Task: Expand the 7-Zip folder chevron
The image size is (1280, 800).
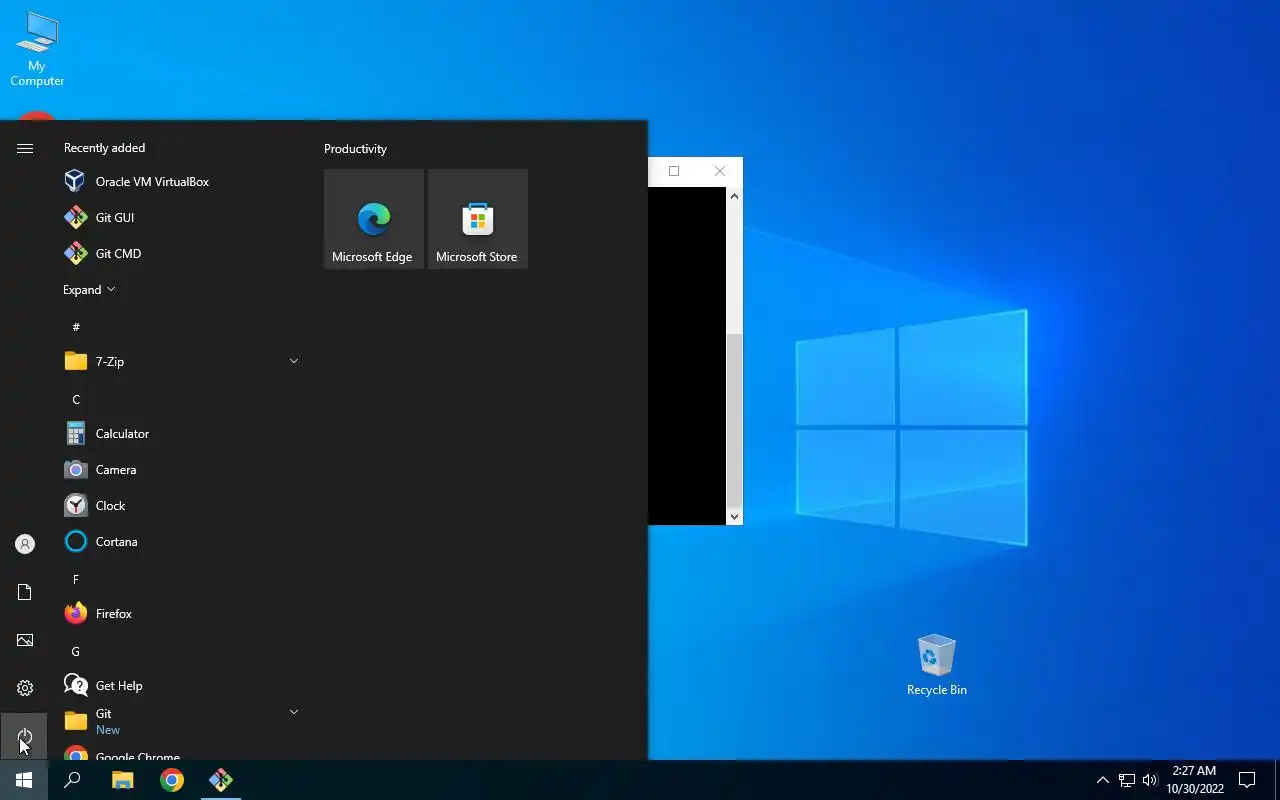Action: 293,361
